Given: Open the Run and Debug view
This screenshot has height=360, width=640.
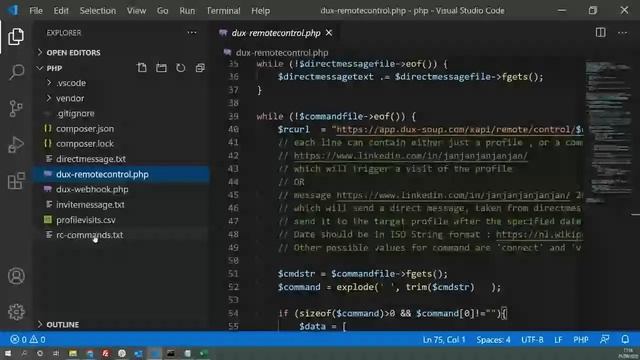Looking at the screenshot, I should point(16,144).
